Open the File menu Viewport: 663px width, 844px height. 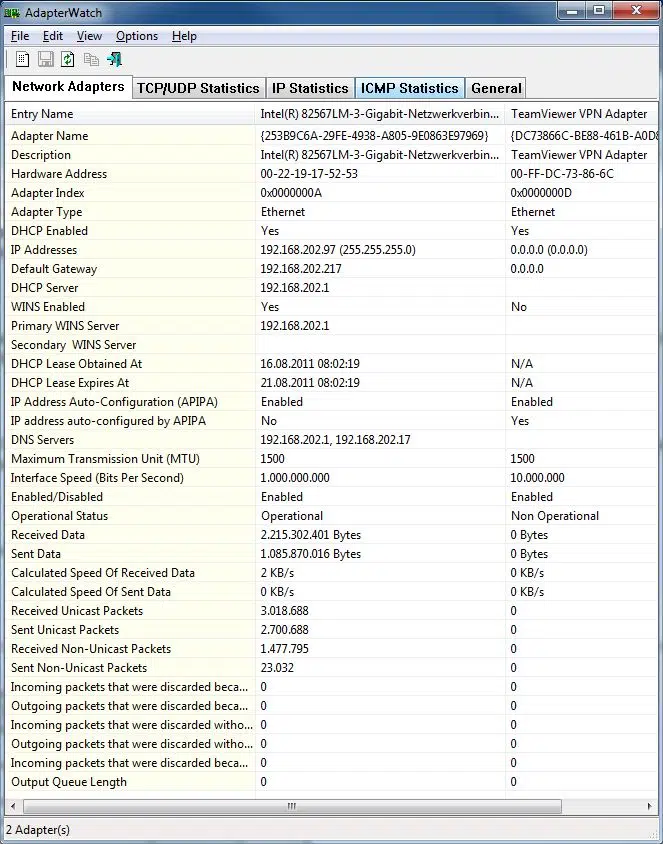(x=20, y=36)
